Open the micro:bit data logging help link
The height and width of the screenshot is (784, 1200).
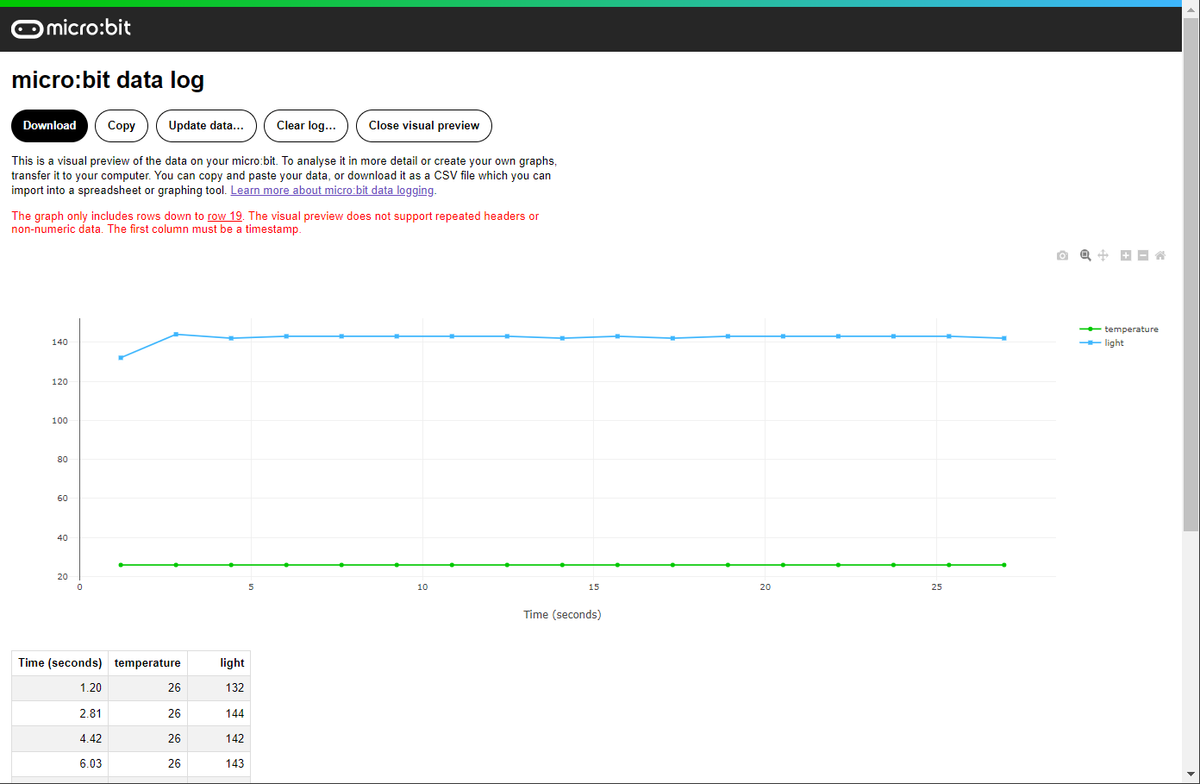pyautogui.click(x=332, y=190)
